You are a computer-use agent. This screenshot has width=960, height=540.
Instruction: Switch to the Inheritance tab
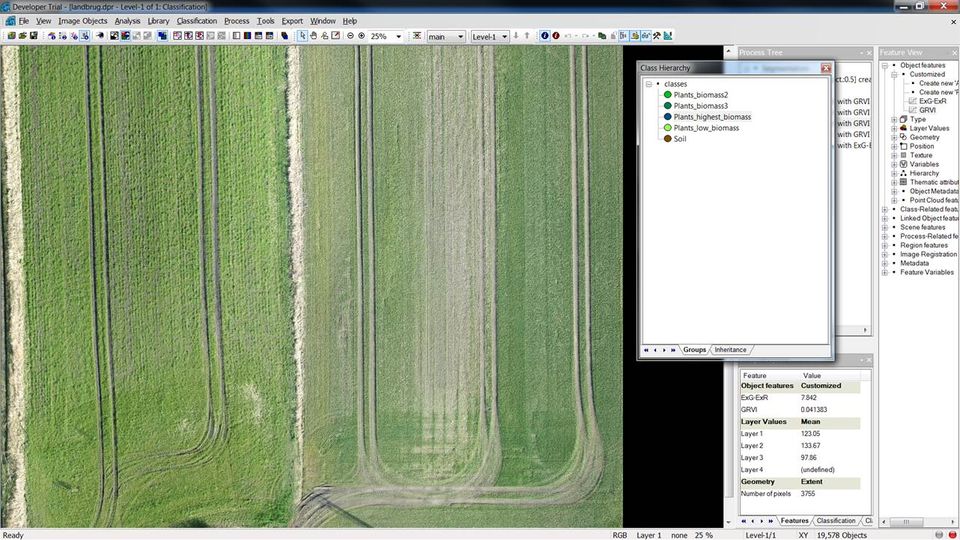(730, 350)
